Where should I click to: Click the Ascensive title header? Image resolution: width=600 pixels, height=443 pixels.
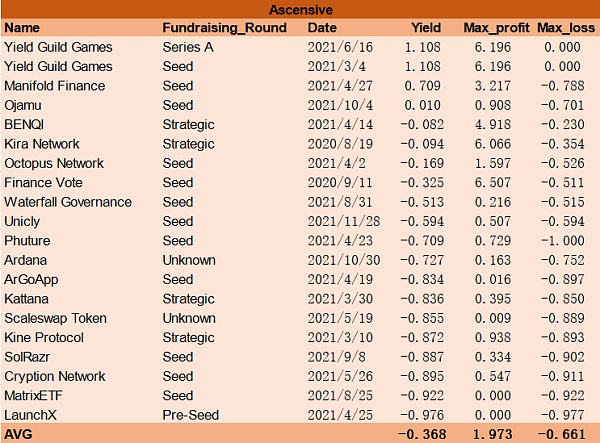point(301,10)
